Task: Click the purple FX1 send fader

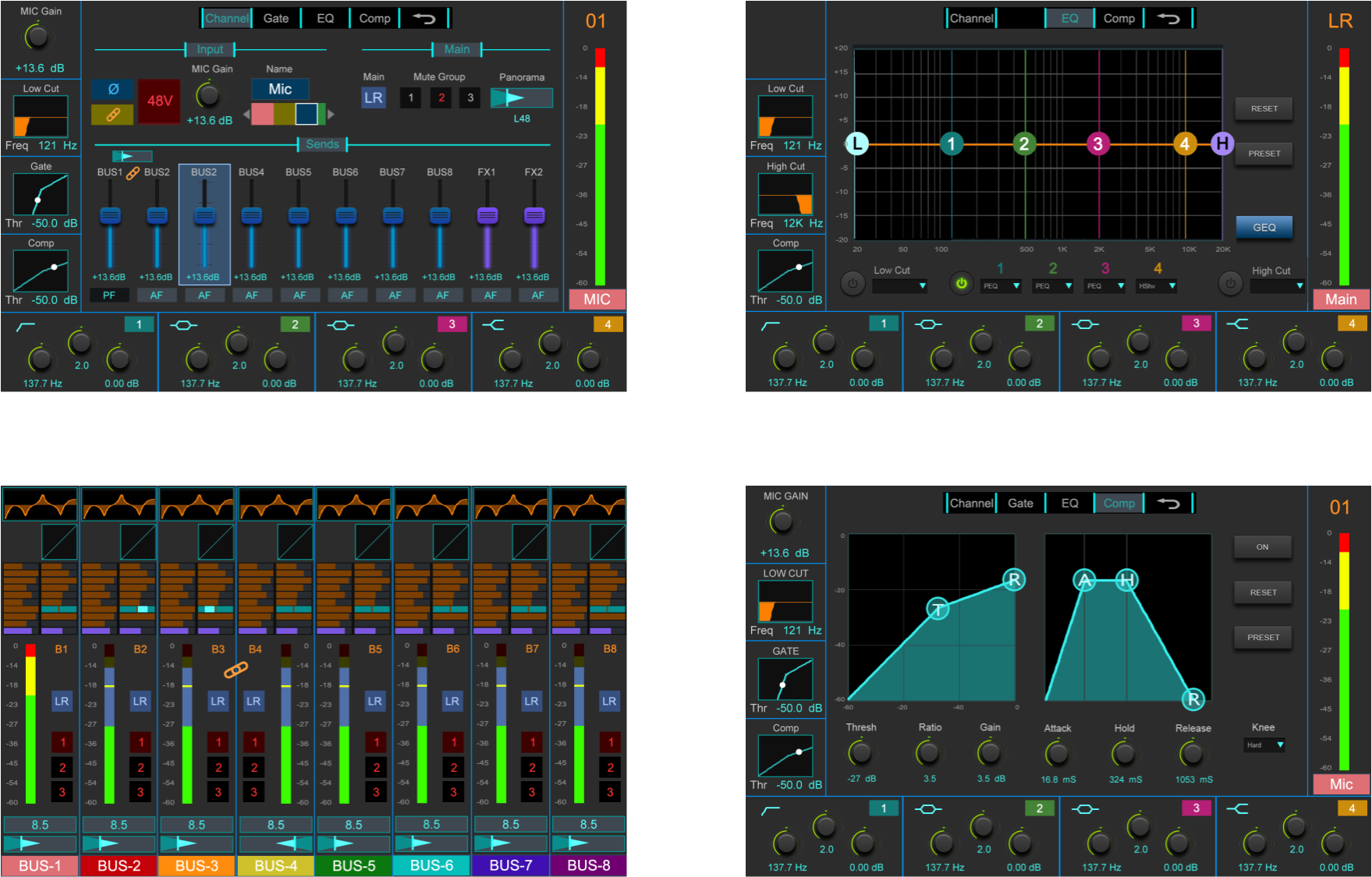Action: coord(487,215)
